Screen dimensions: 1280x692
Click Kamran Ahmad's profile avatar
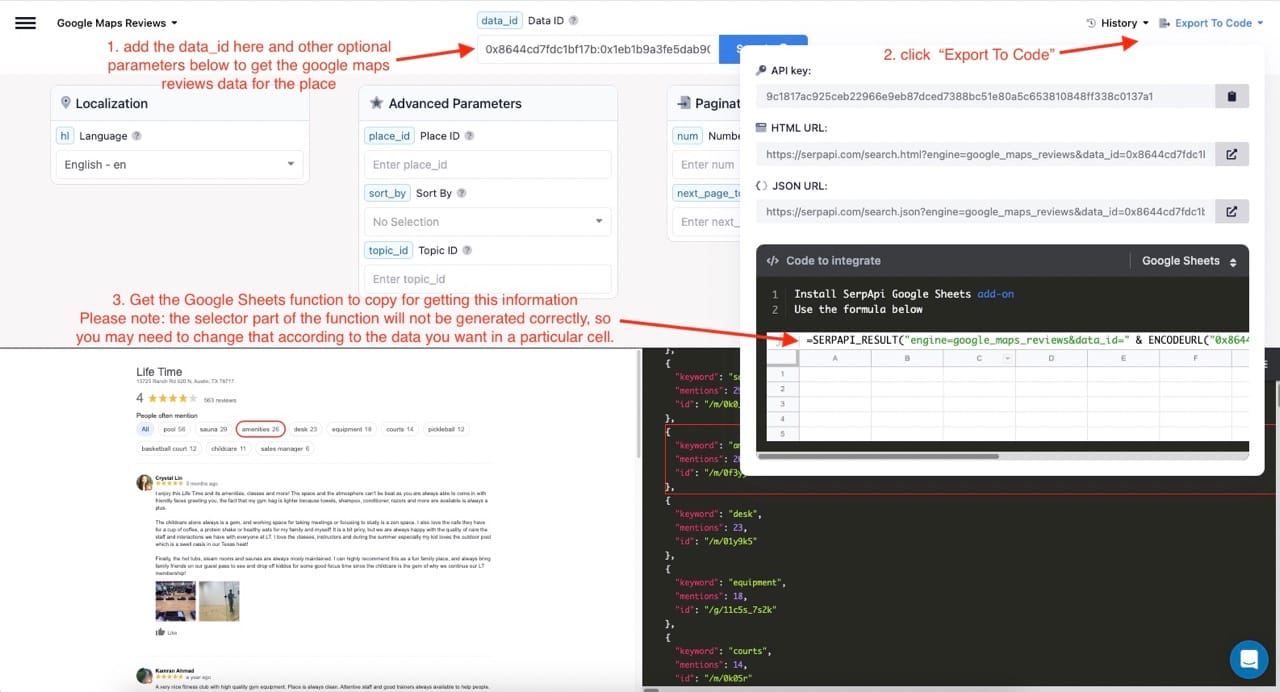coord(144,675)
